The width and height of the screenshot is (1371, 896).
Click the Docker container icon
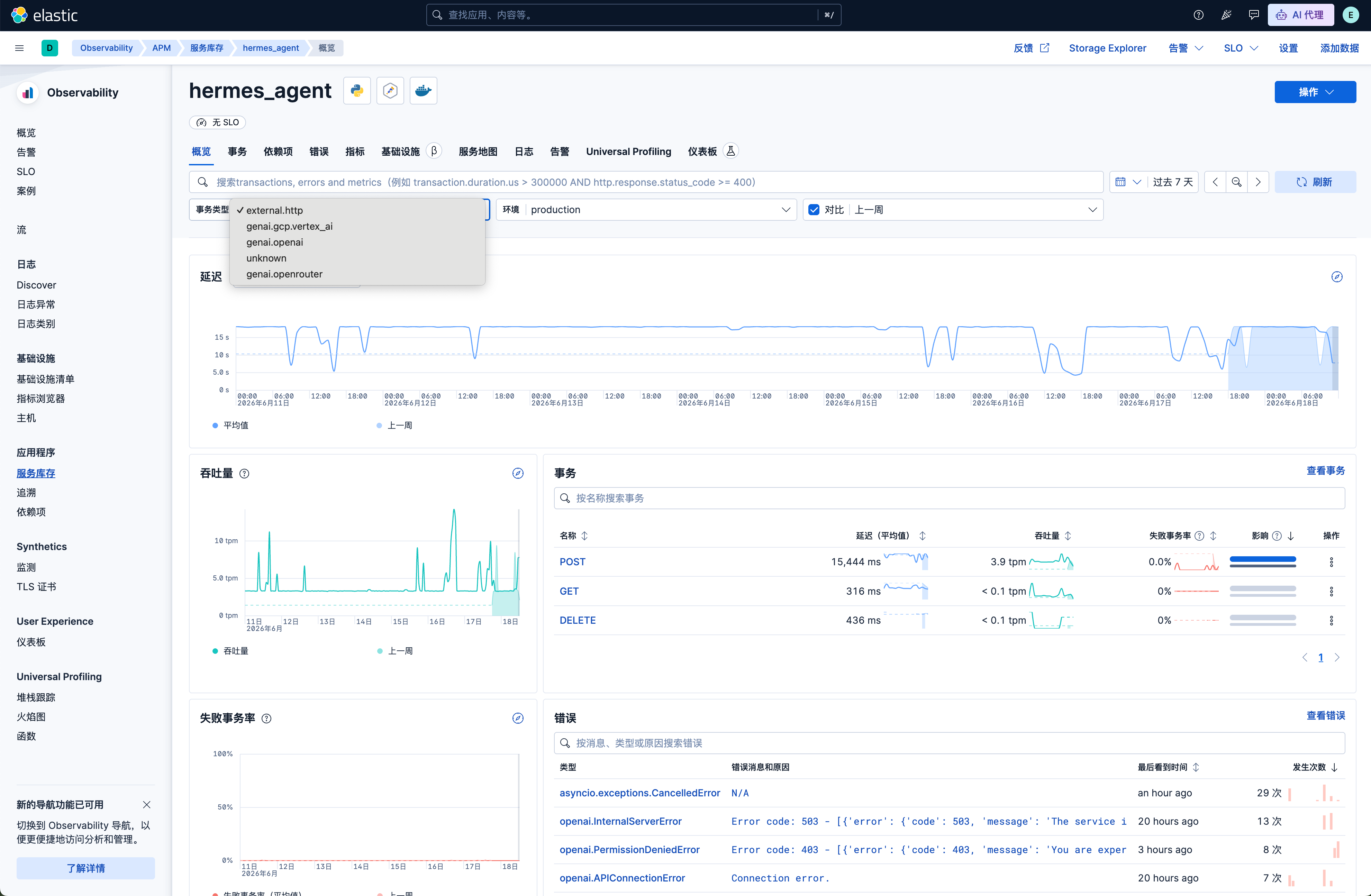click(424, 91)
